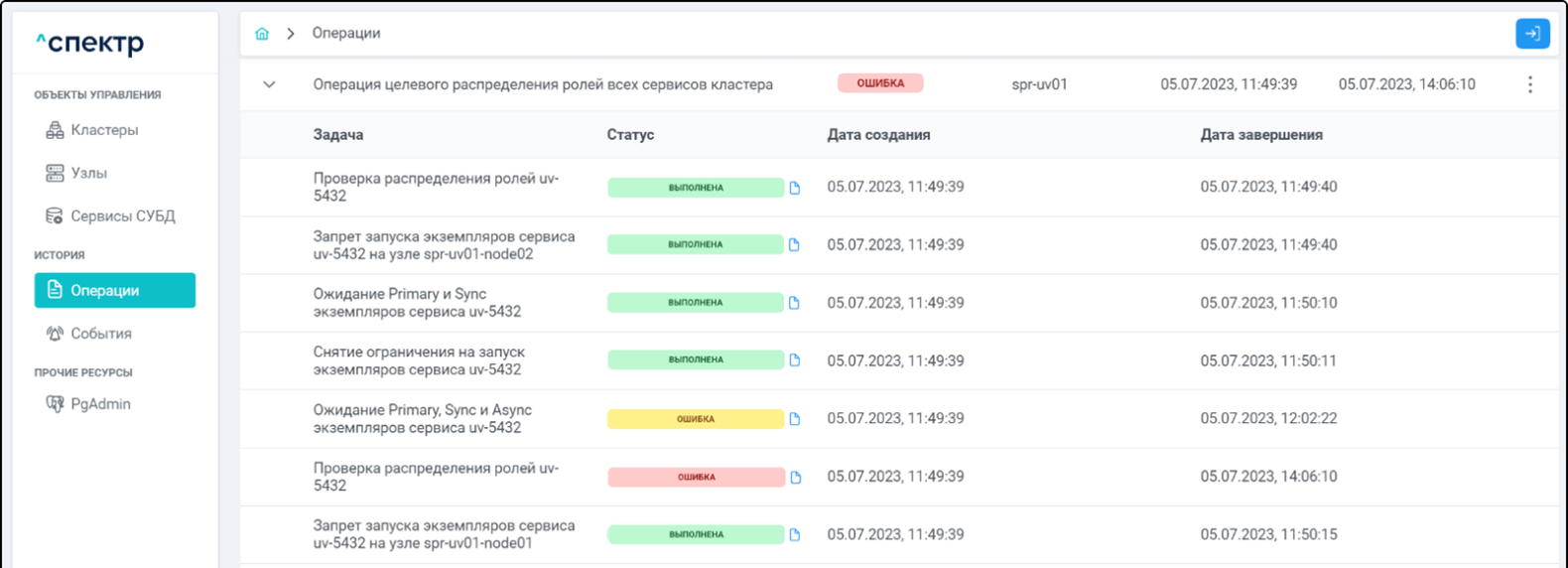Viewport: 1568px width, 568px height.
Task: Open PgAdmin resource link
Action: tap(100, 404)
